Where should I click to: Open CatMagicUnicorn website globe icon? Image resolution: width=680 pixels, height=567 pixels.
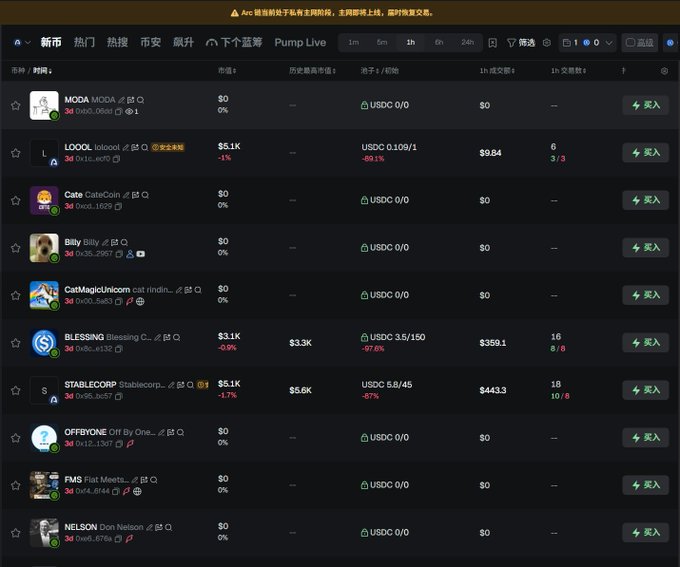point(140,302)
